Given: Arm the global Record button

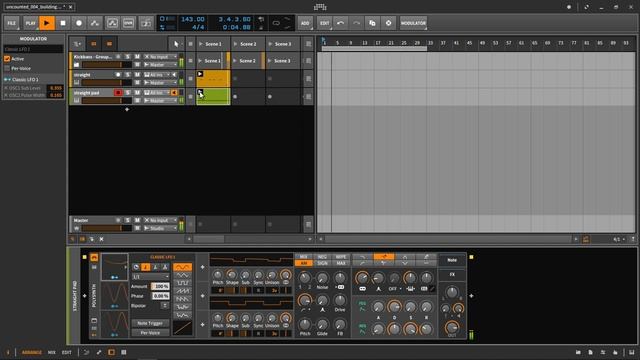Looking at the screenshot, I should [79, 23].
